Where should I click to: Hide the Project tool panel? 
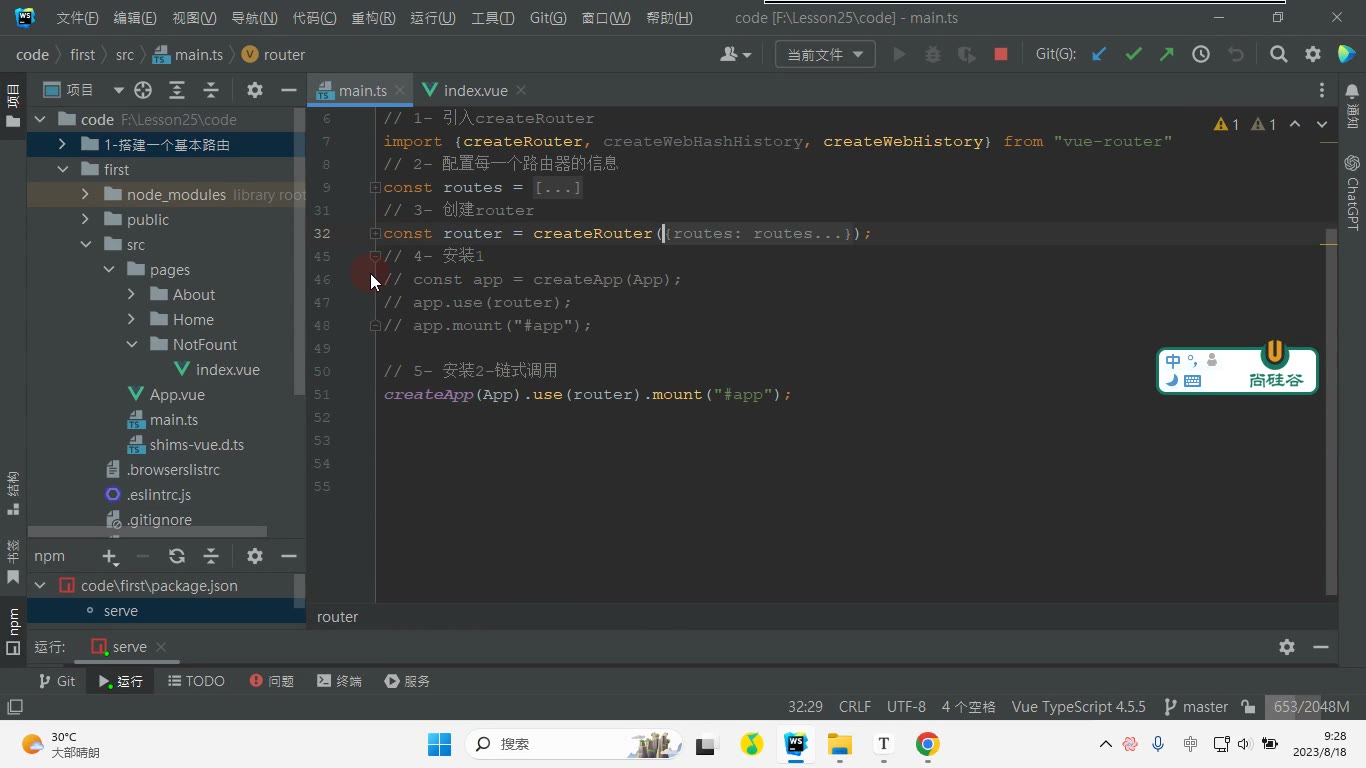pyautogui.click(x=289, y=90)
